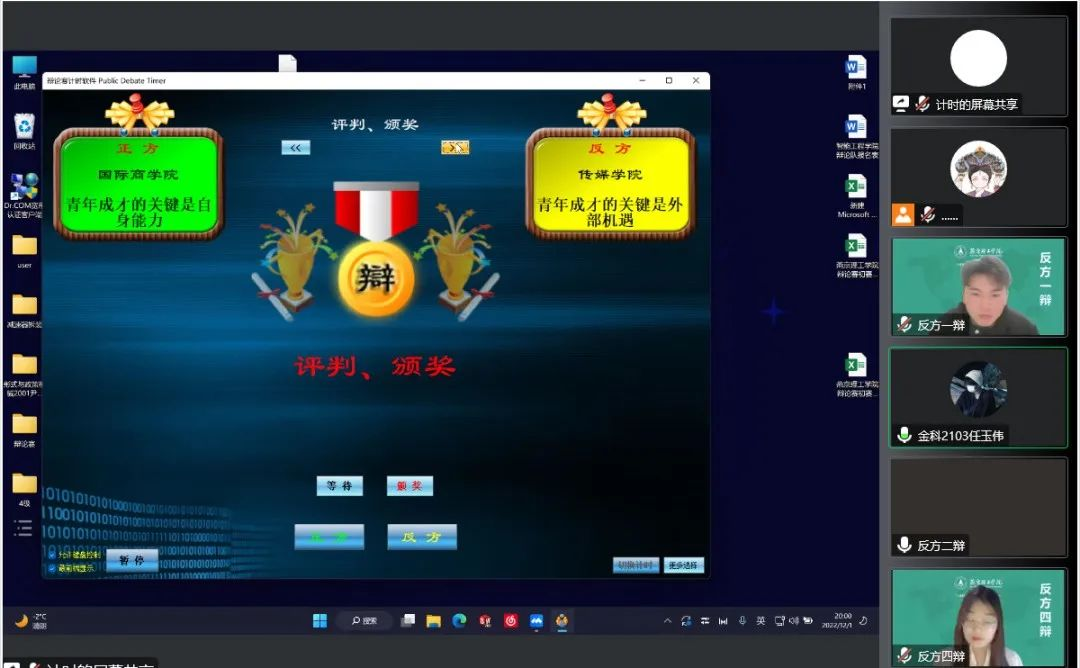
Task: Mute the 金科2103任玉伟 microphone icon
Action: tap(904, 435)
